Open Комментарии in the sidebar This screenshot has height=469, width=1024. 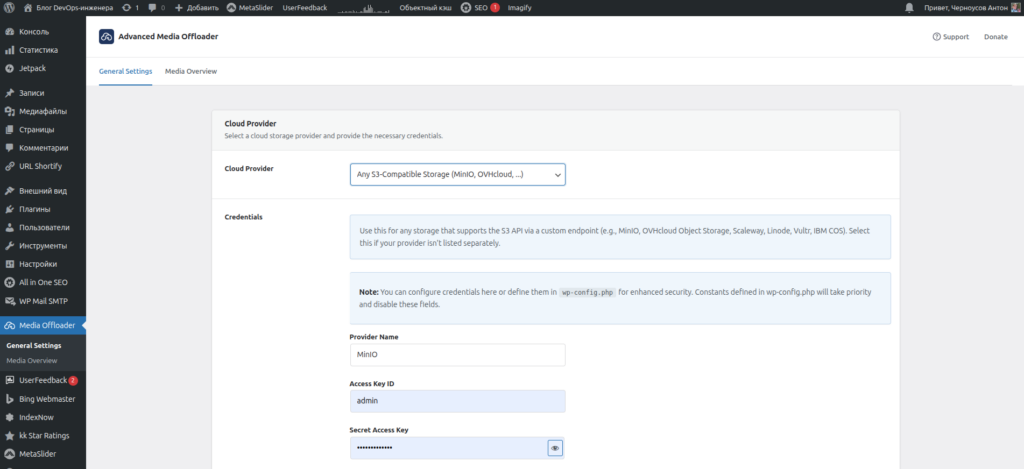(42, 148)
